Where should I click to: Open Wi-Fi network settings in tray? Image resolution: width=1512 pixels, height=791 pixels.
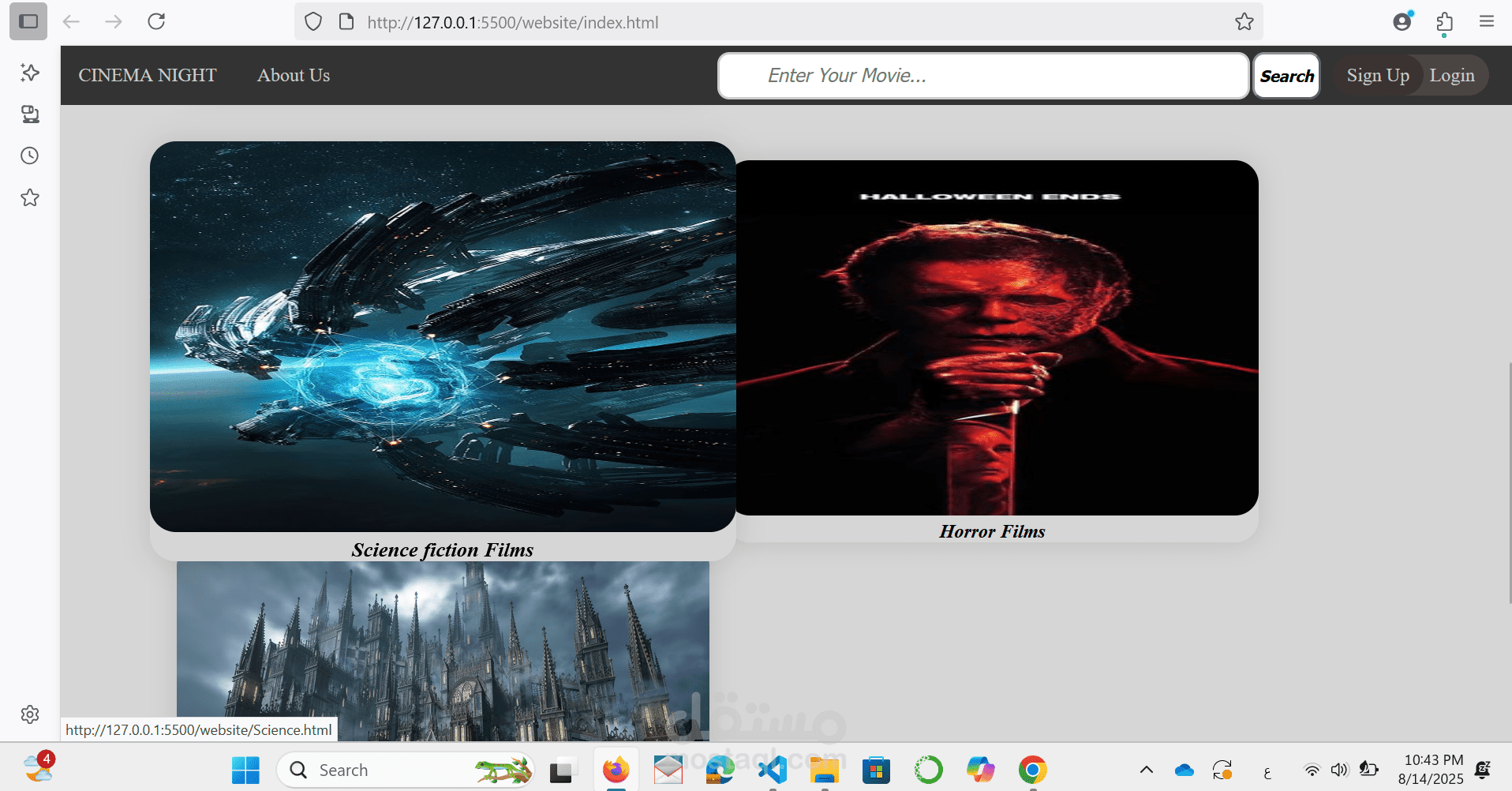point(1312,770)
